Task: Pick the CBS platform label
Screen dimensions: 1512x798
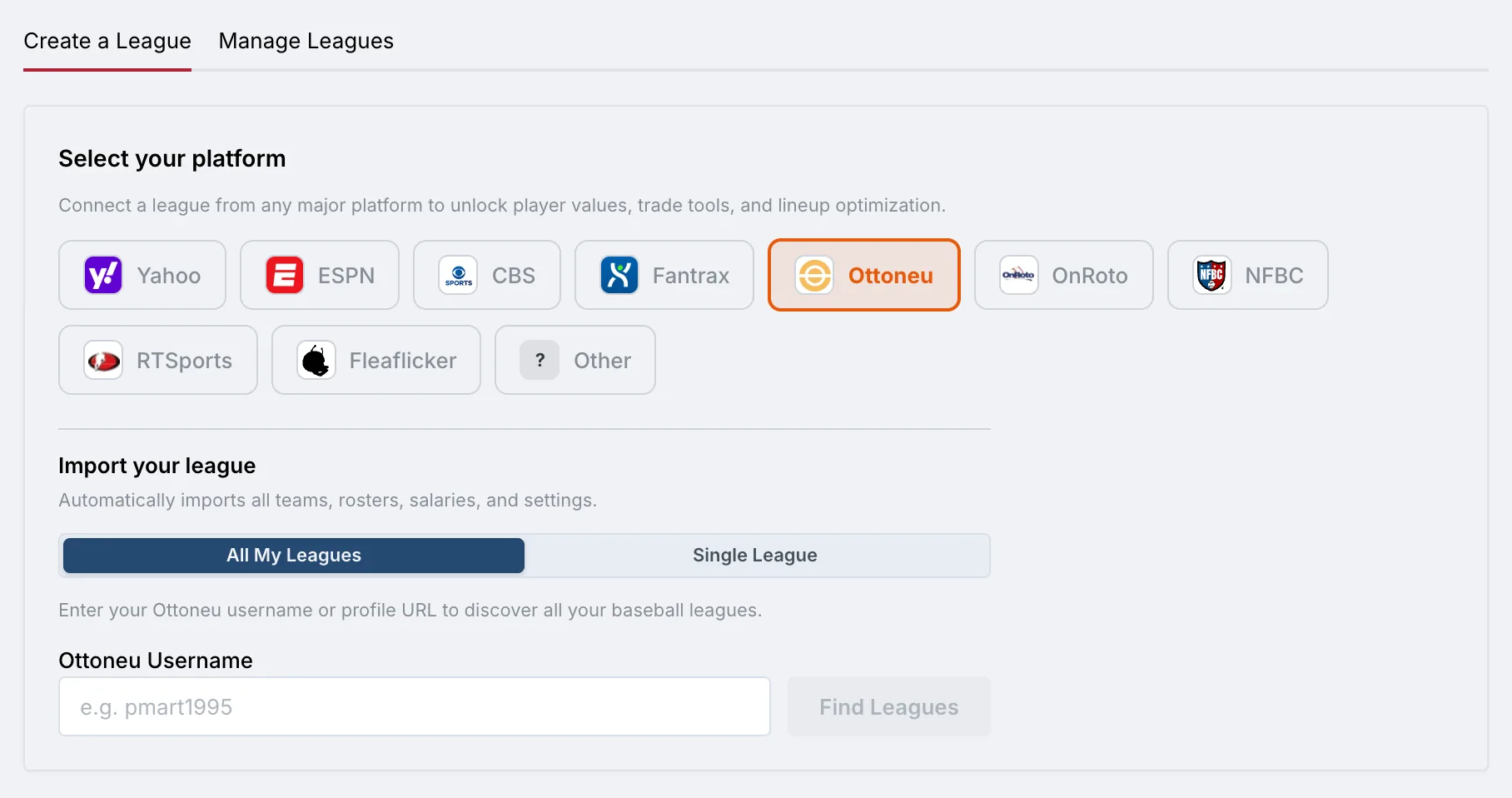Action: [514, 276]
